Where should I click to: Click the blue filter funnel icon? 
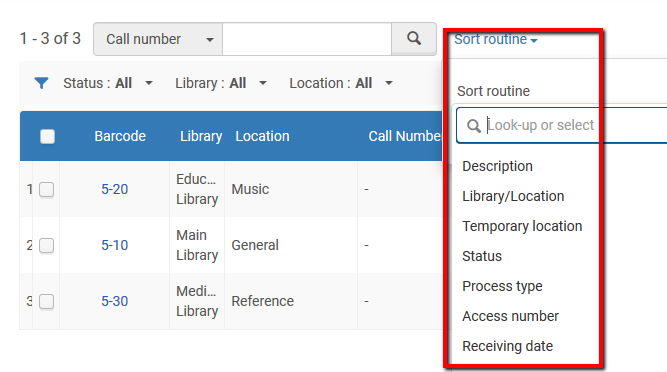pos(41,83)
